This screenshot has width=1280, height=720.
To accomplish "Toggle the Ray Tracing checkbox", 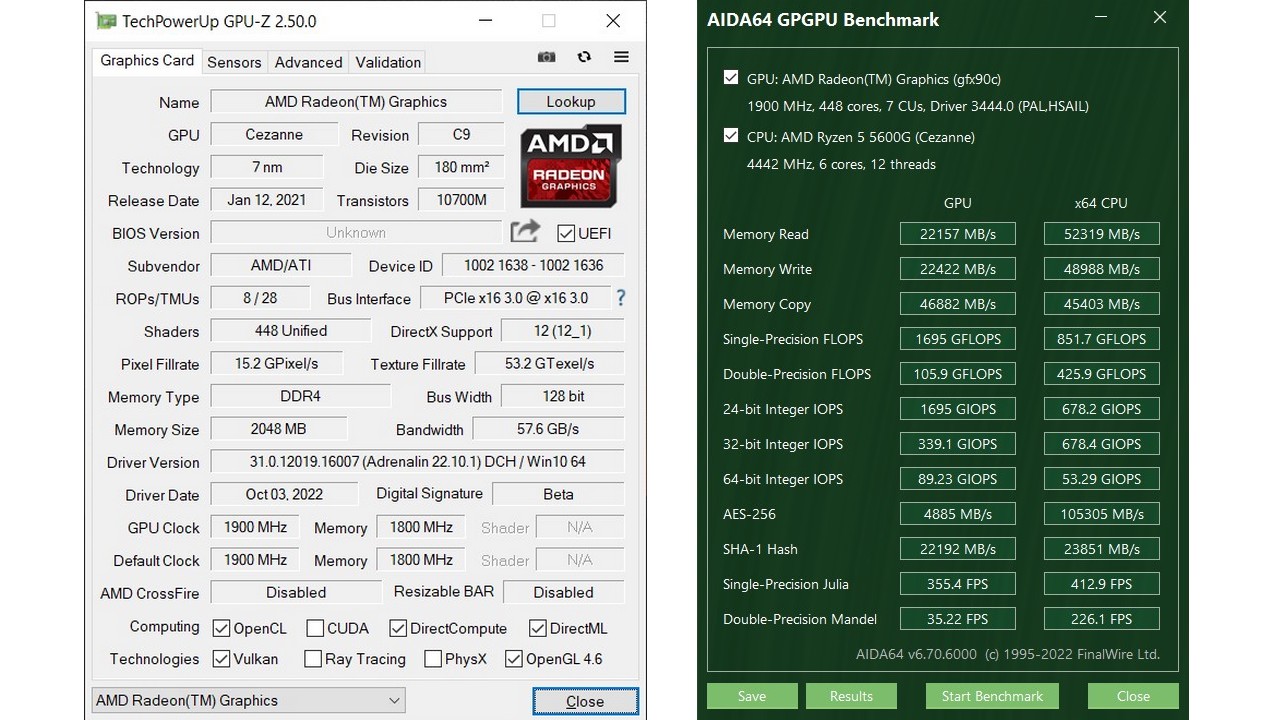I will click(313, 659).
